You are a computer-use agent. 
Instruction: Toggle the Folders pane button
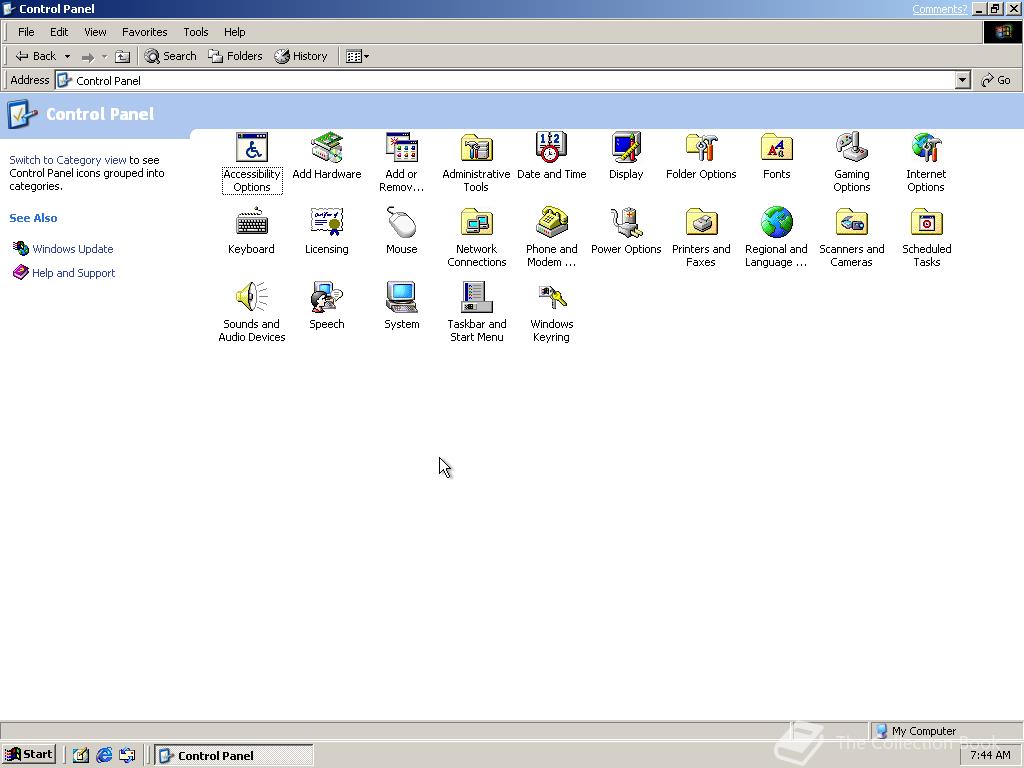[x=235, y=56]
